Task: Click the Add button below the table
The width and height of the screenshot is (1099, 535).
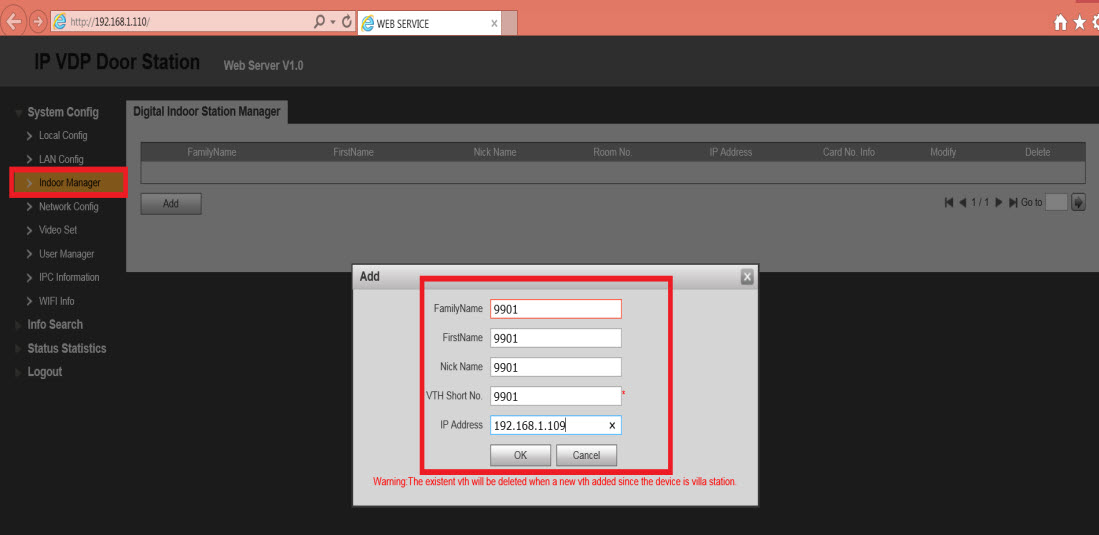Action: [171, 204]
